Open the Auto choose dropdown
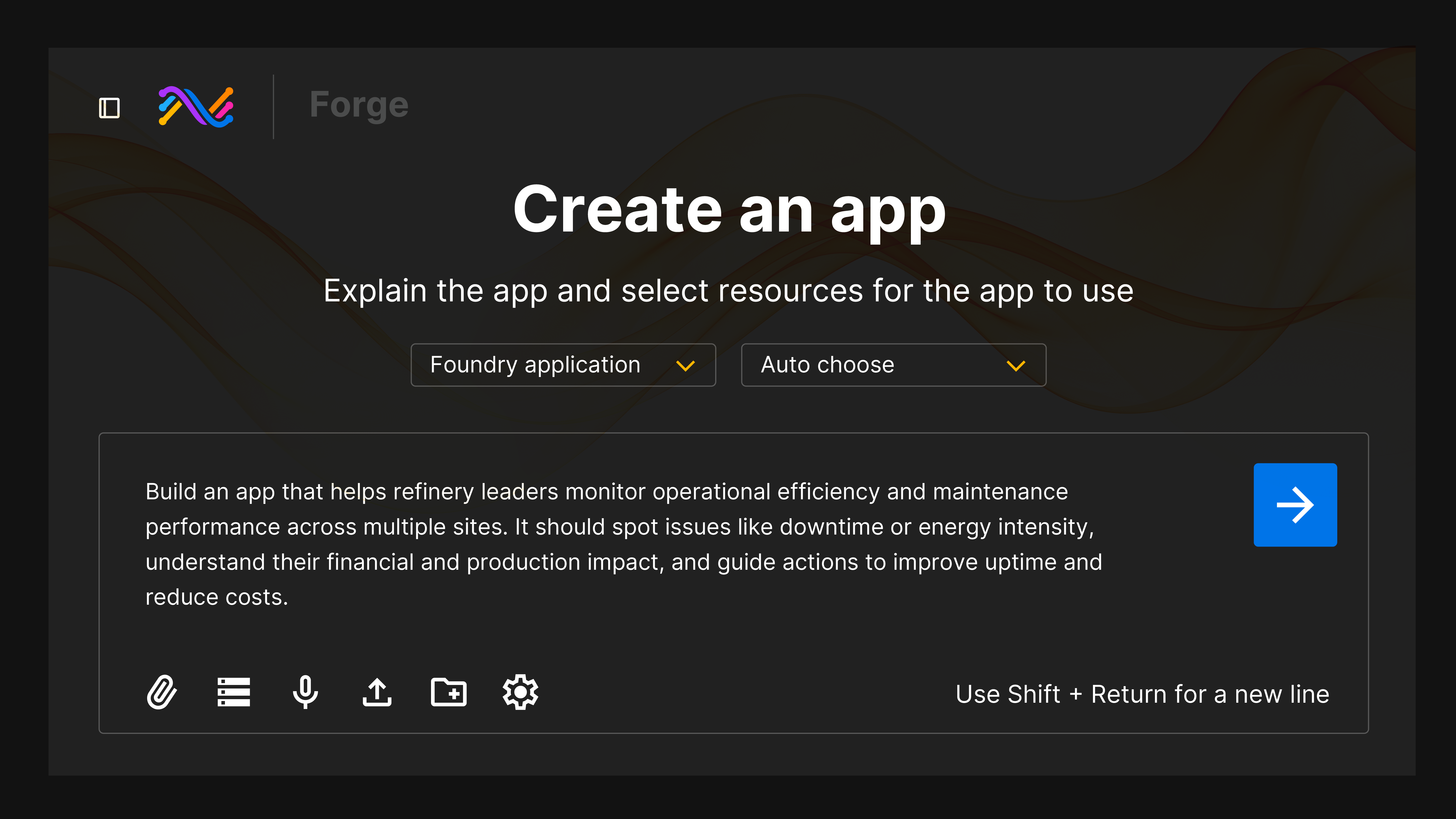 827,365
